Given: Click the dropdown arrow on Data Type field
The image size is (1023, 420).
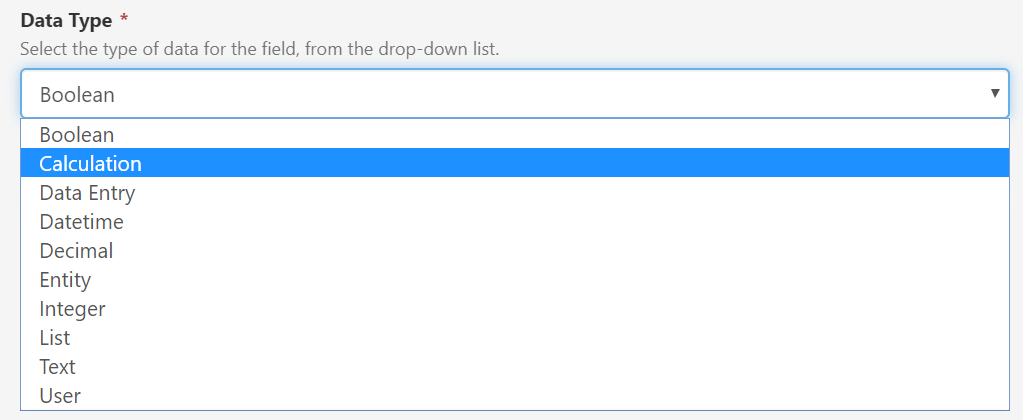Looking at the screenshot, I should click(995, 93).
